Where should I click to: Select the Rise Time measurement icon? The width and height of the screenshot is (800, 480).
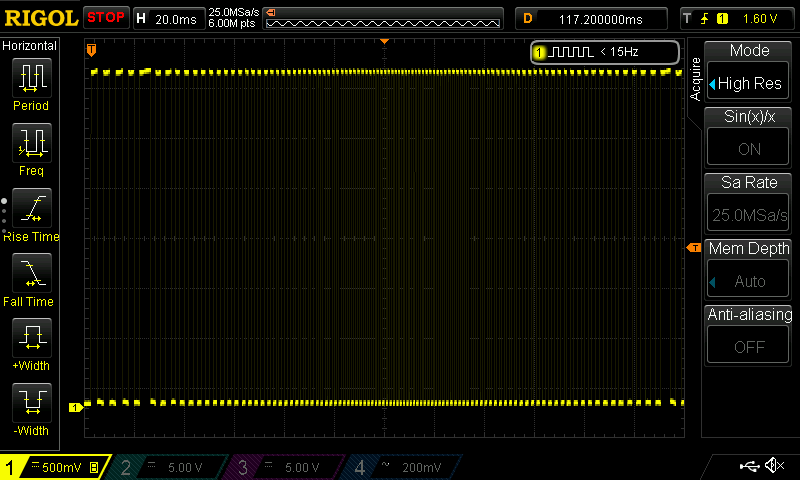coord(32,208)
